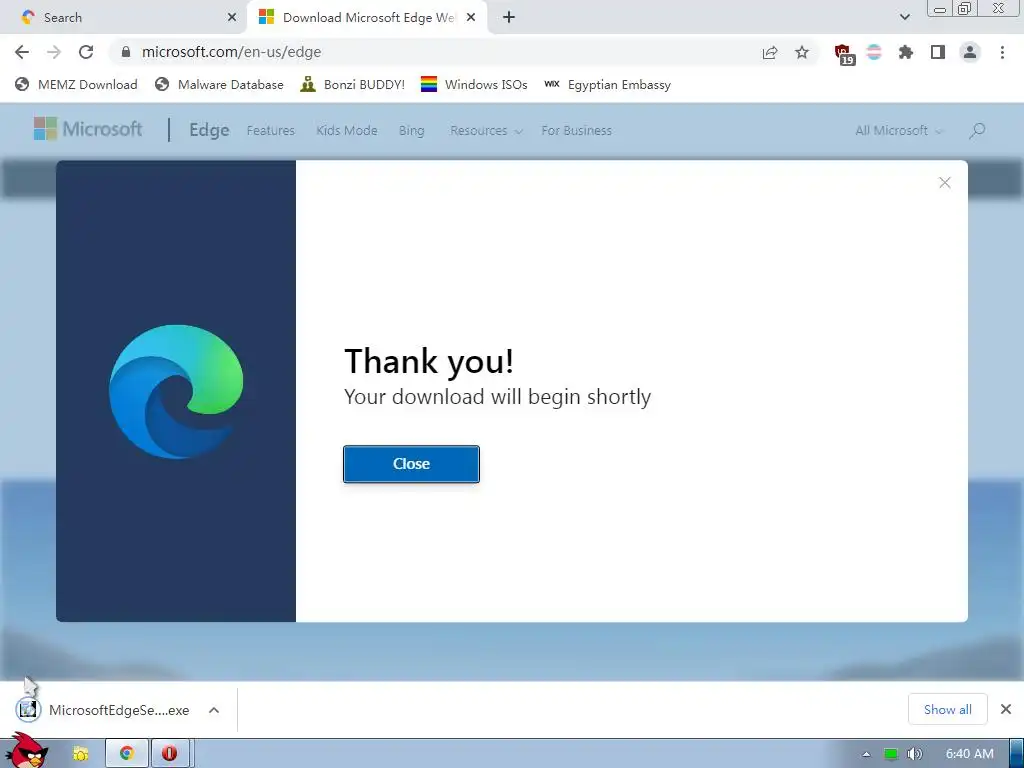The height and width of the screenshot is (768, 1024).
Task: Expand the All Microsoft dropdown
Action: click(x=899, y=131)
